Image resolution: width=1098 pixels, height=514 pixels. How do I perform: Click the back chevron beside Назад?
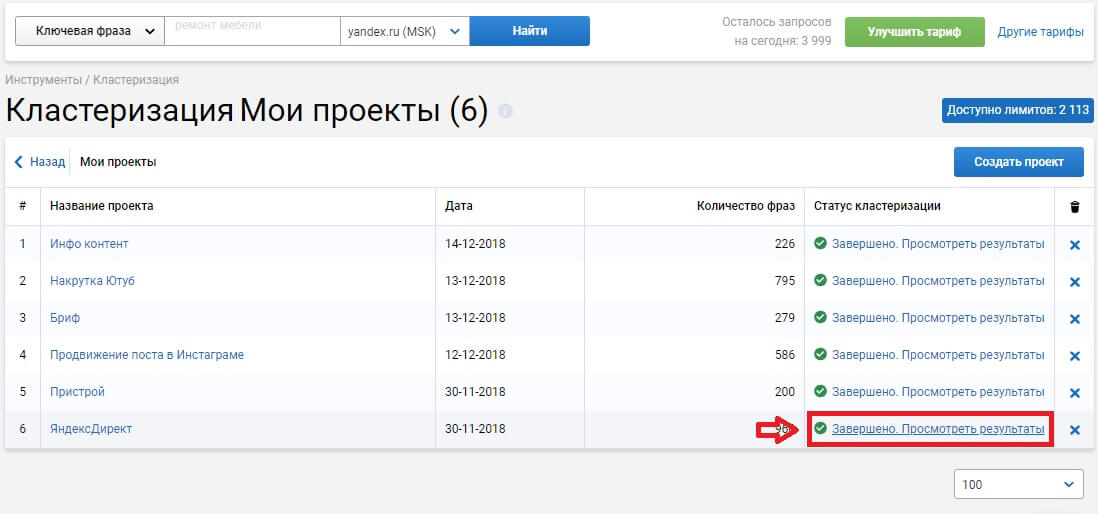coord(19,162)
